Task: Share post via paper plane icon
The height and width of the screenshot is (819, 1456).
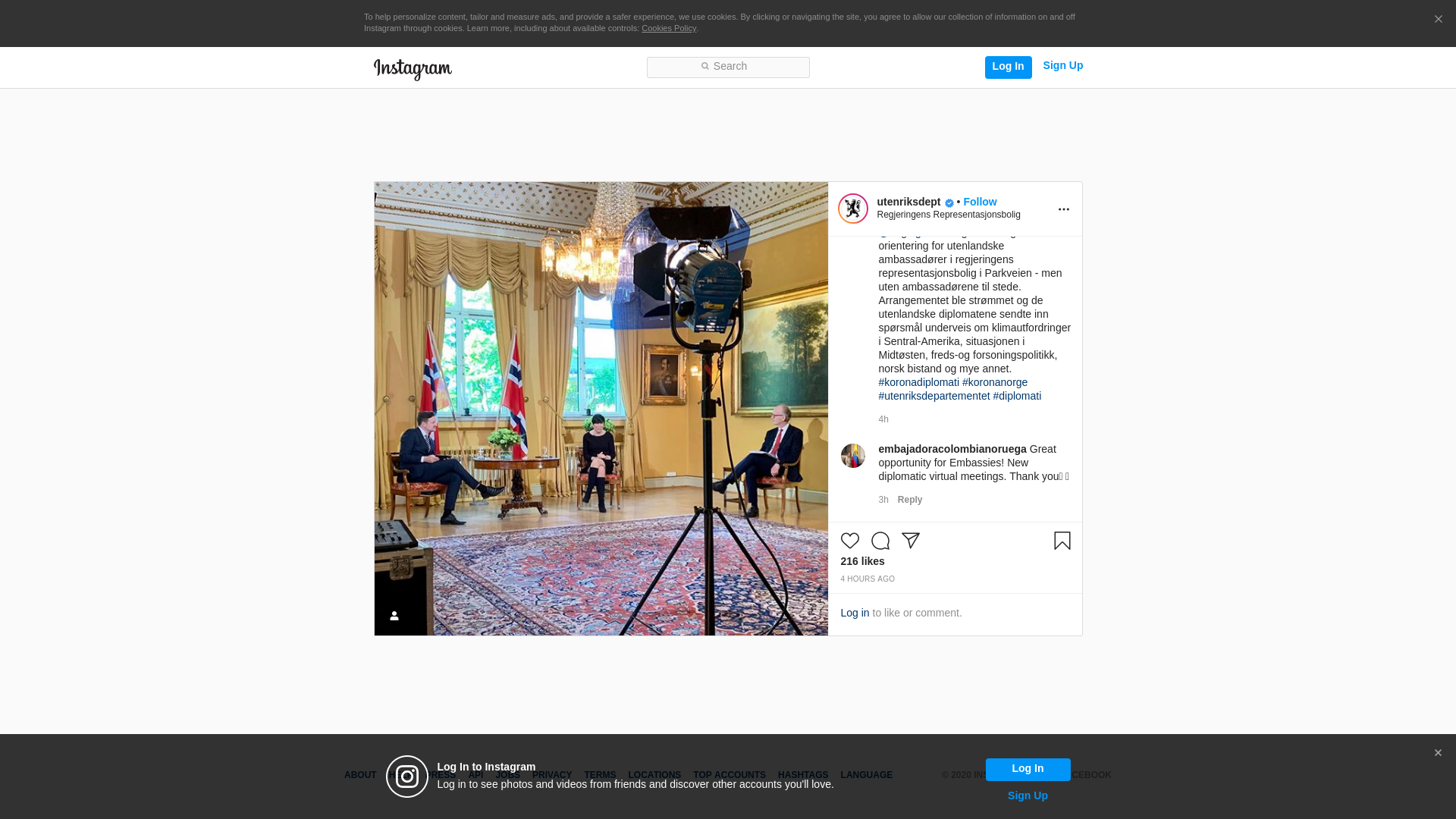Action: (910, 541)
